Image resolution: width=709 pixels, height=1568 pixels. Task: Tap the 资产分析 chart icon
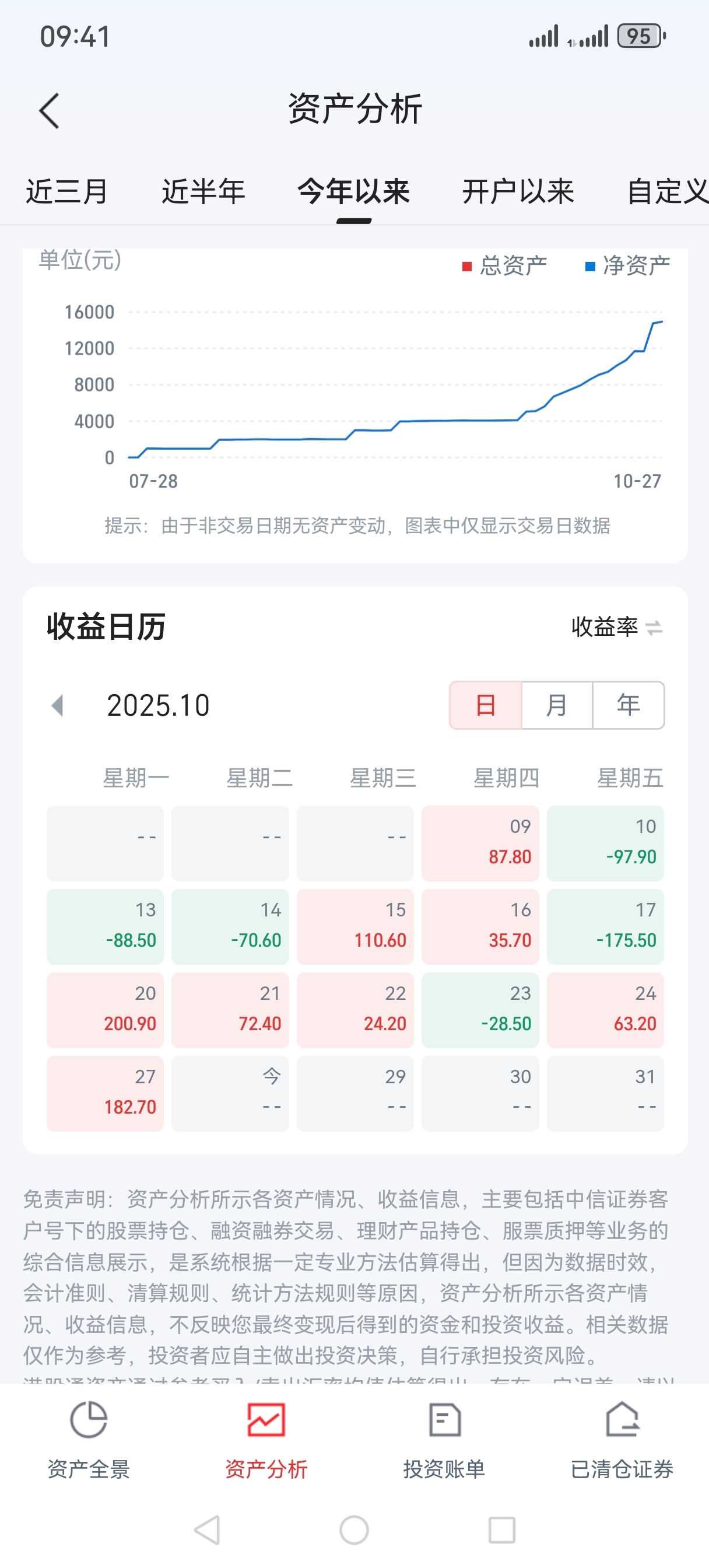(x=266, y=1420)
